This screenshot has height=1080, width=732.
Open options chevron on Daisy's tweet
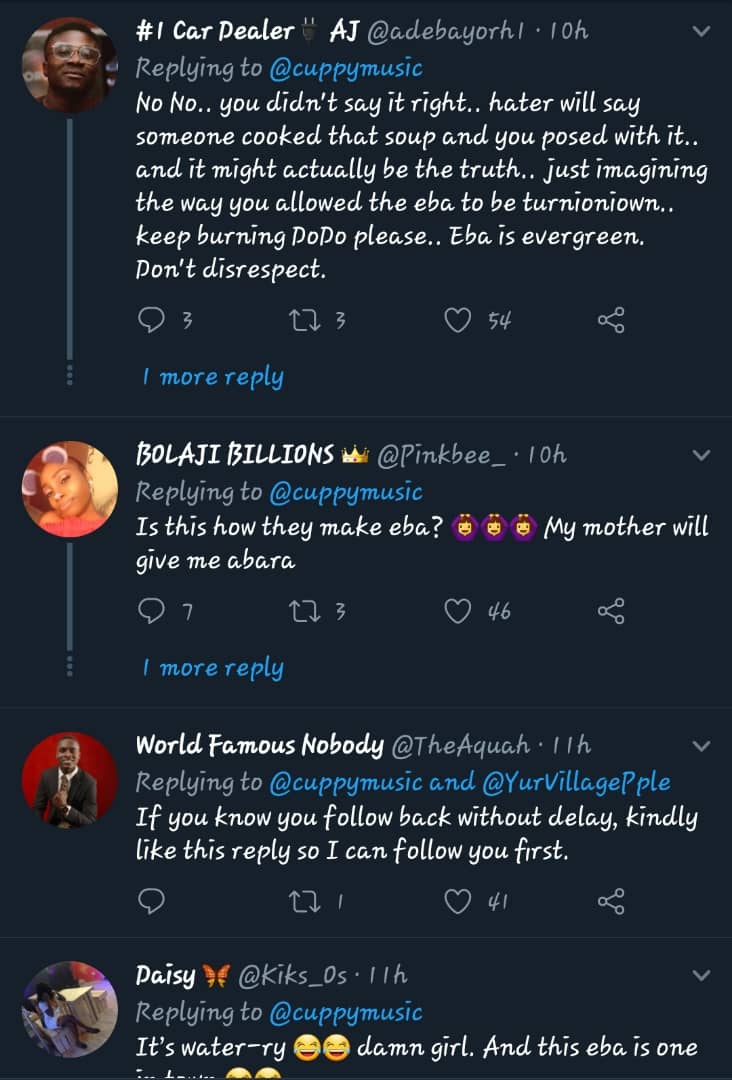pos(702,975)
